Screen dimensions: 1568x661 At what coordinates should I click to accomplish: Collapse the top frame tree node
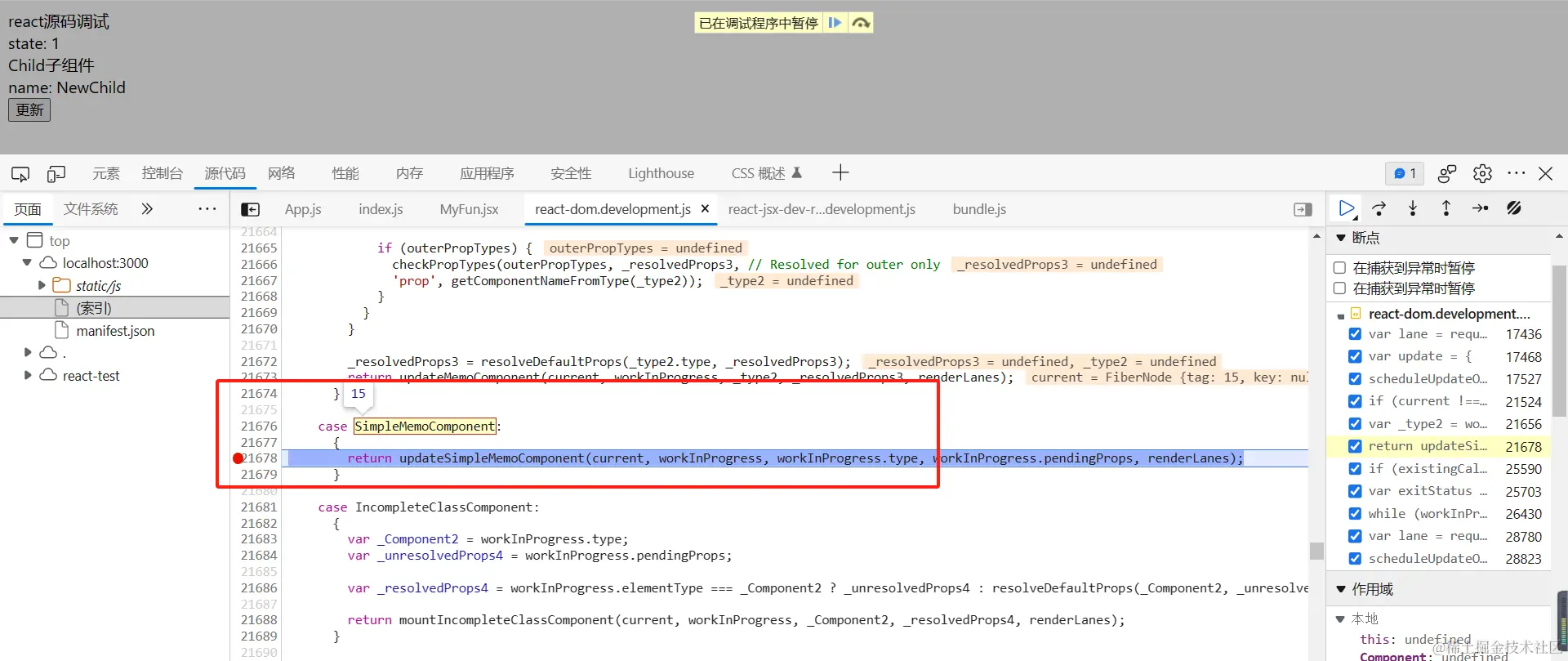pyautogui.click(x=14, y=240)
